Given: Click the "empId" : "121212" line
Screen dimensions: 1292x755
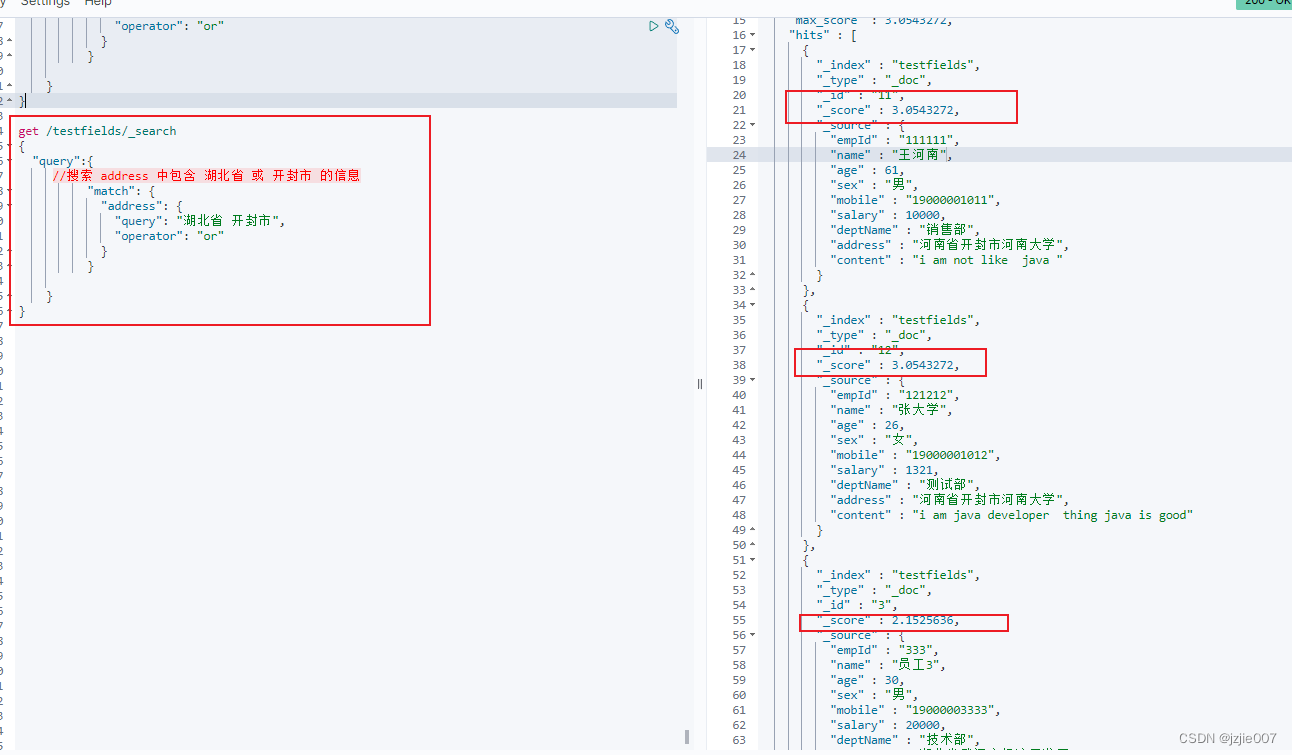Looking at the screenshot, I should 894,395.
